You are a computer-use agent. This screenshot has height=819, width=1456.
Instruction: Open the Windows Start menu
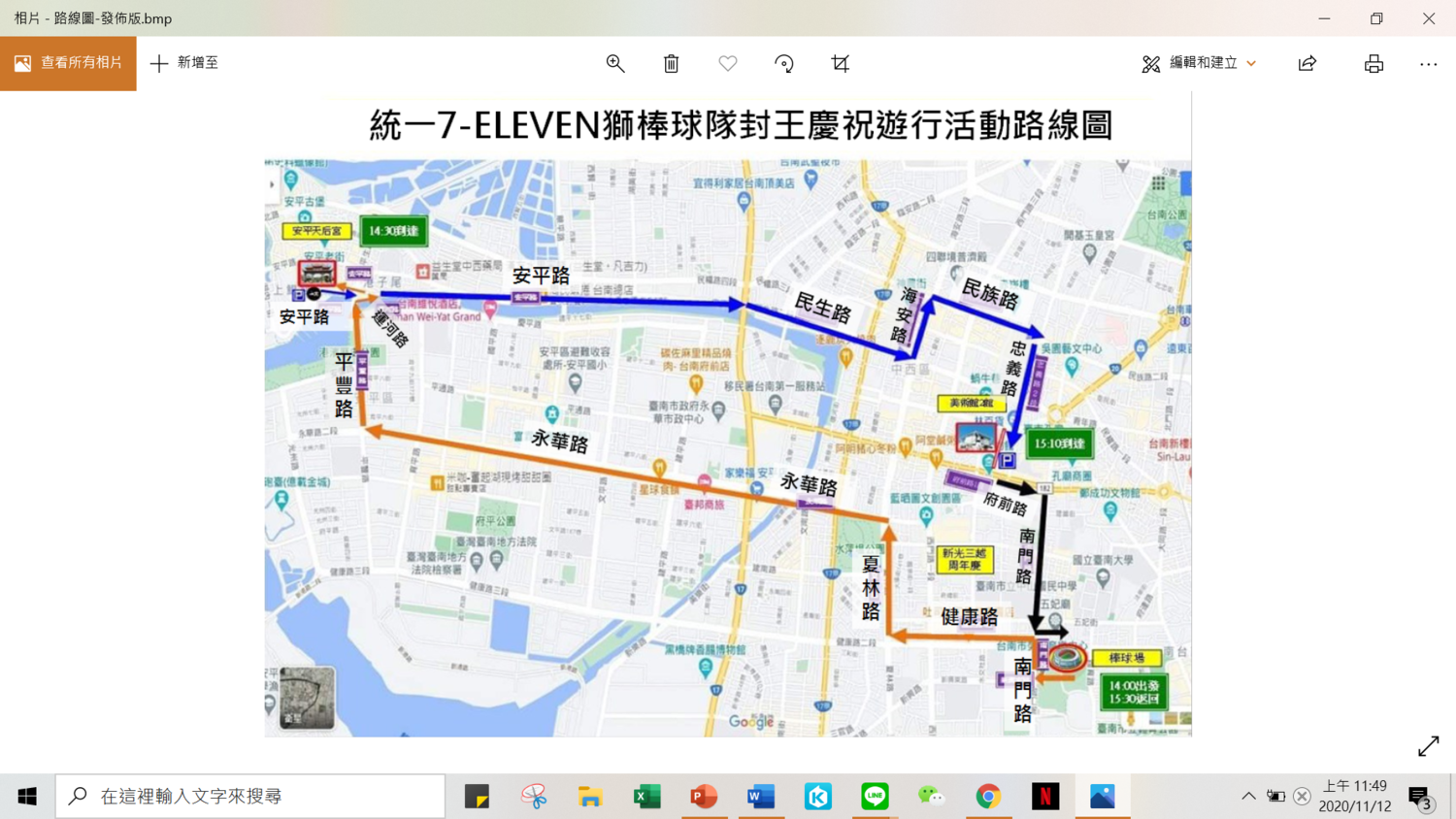click(27, 796)
